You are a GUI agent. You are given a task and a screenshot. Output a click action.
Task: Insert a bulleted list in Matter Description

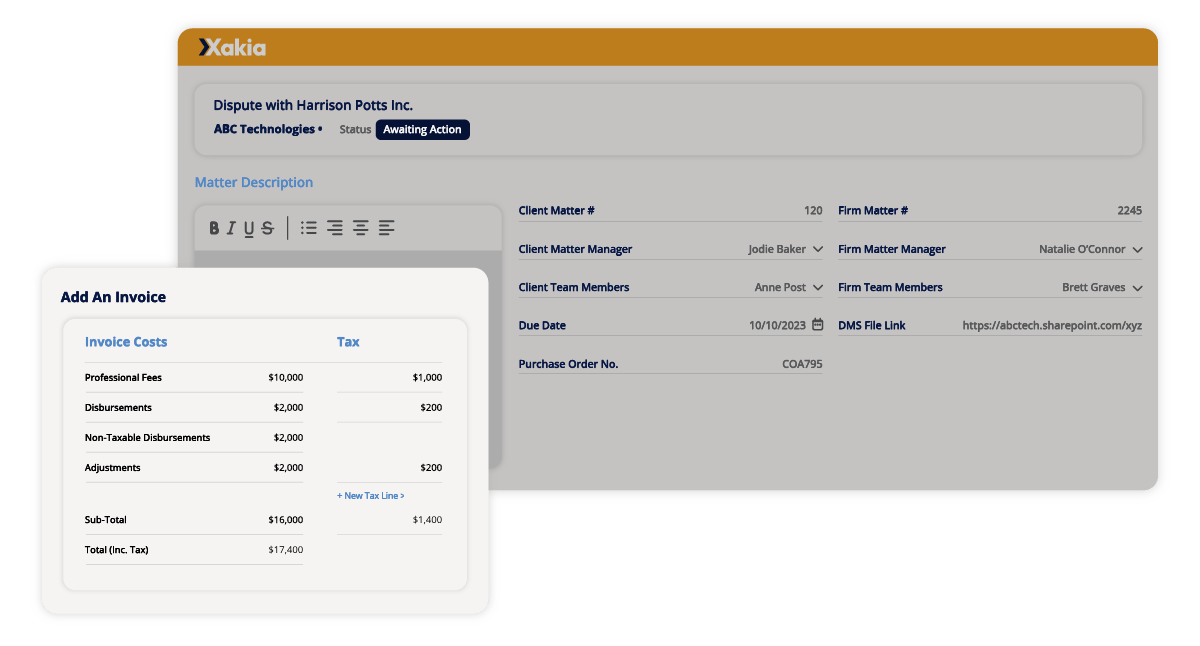(x=308, y=227)
